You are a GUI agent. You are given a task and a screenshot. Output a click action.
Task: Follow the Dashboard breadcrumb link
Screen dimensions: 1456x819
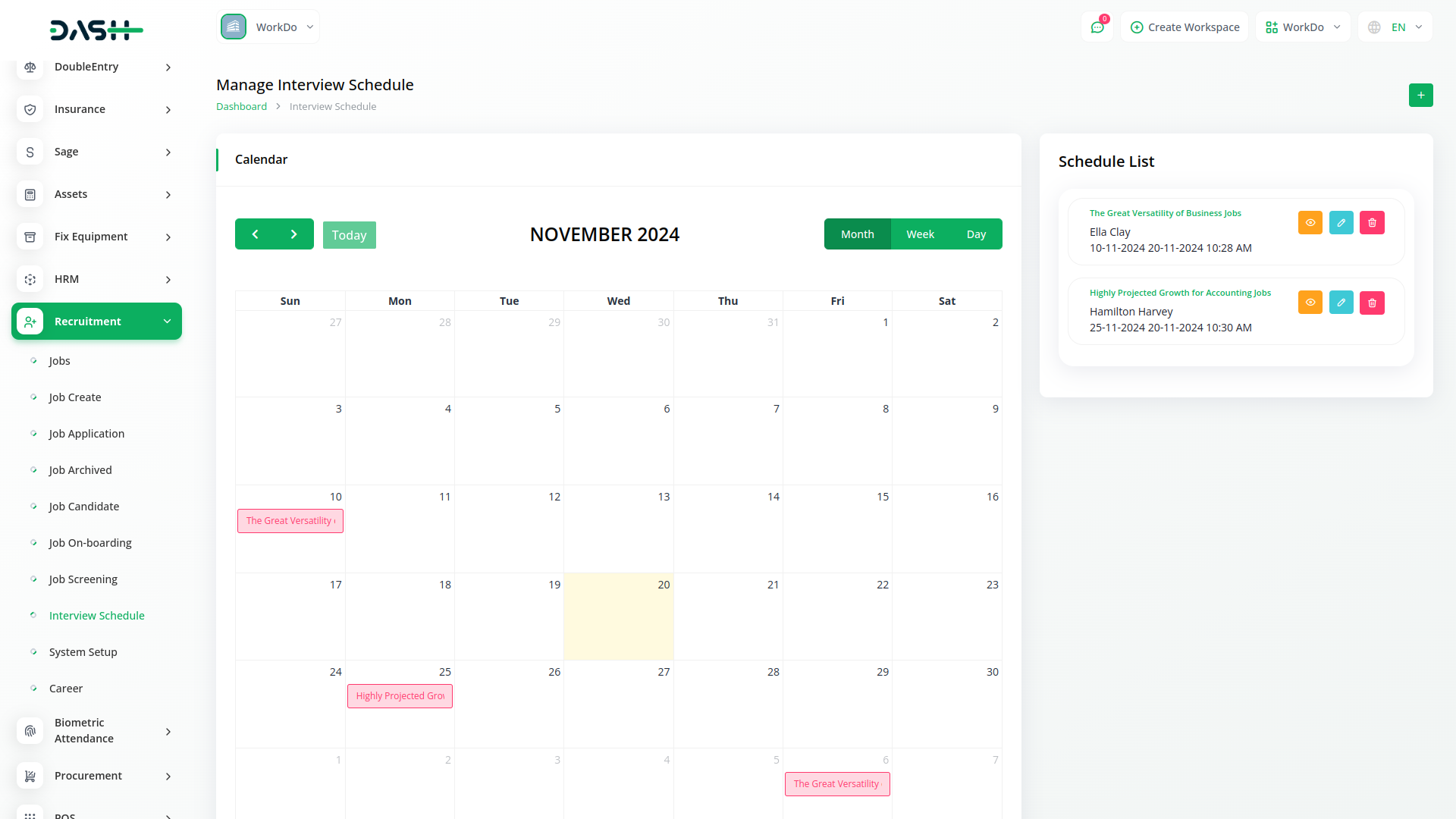coord(241,107)
